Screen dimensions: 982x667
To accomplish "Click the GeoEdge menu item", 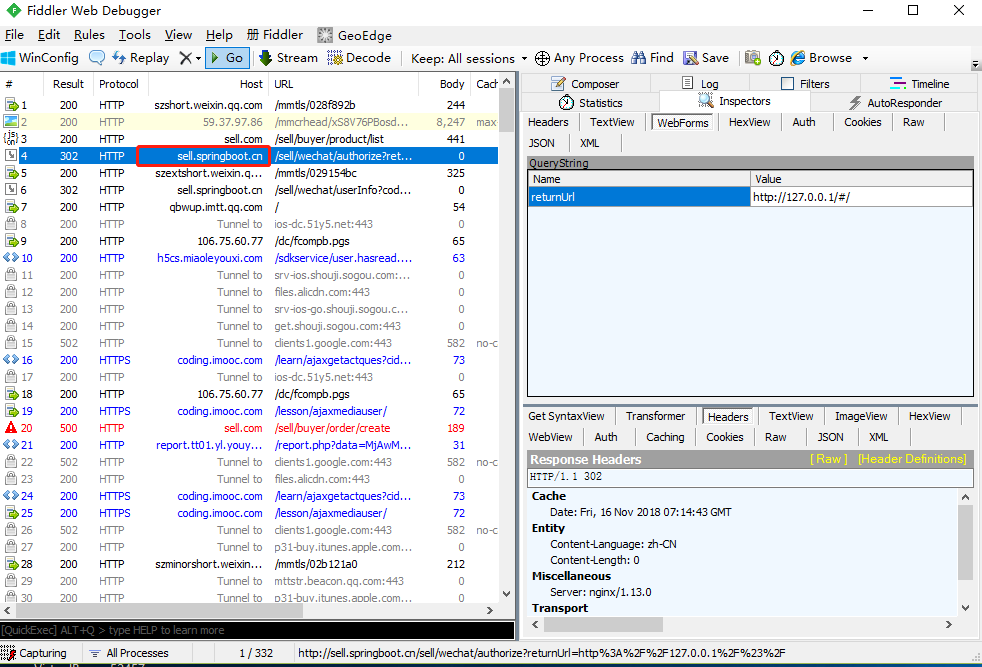I will tap(354, 35).
